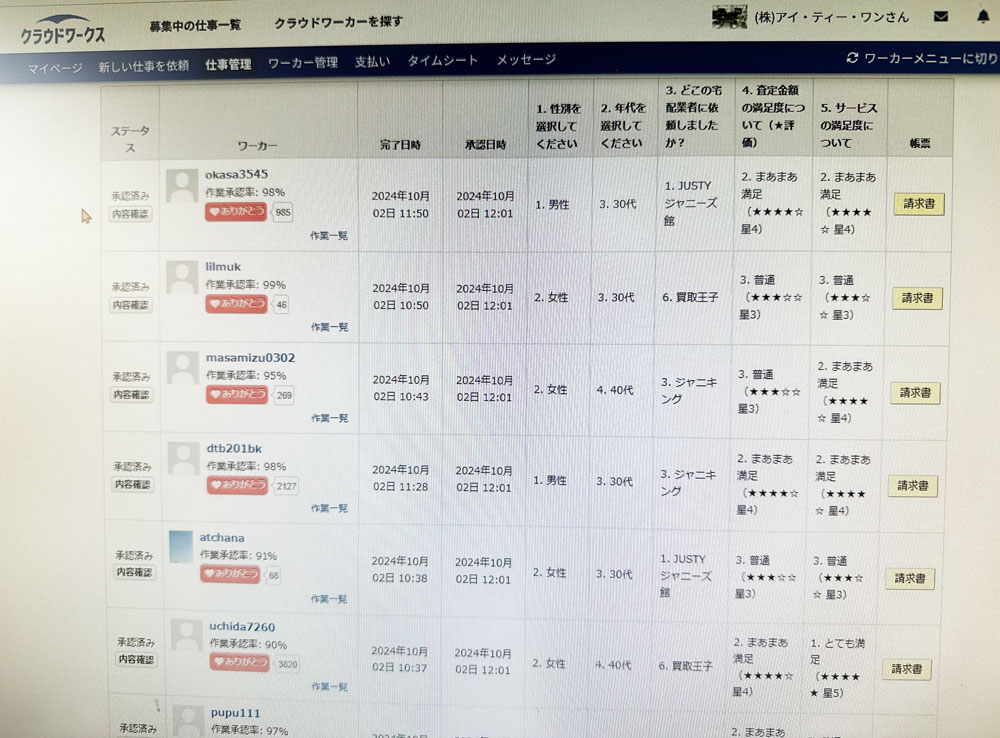Click the refresh icon beside ワーカーメニューに切り

pyautogui.click(x=852, y=57)
